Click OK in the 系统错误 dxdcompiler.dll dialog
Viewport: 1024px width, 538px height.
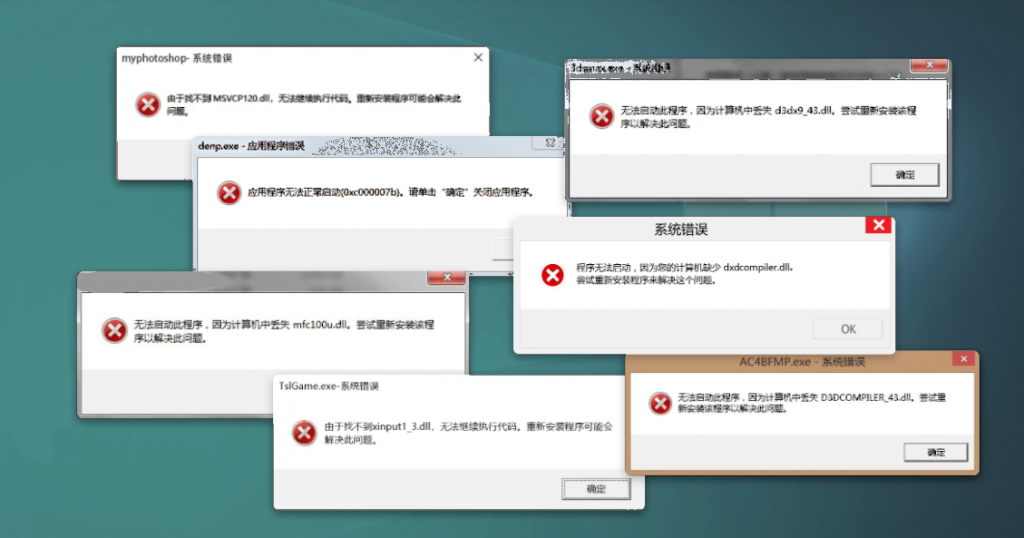(848, 329)
